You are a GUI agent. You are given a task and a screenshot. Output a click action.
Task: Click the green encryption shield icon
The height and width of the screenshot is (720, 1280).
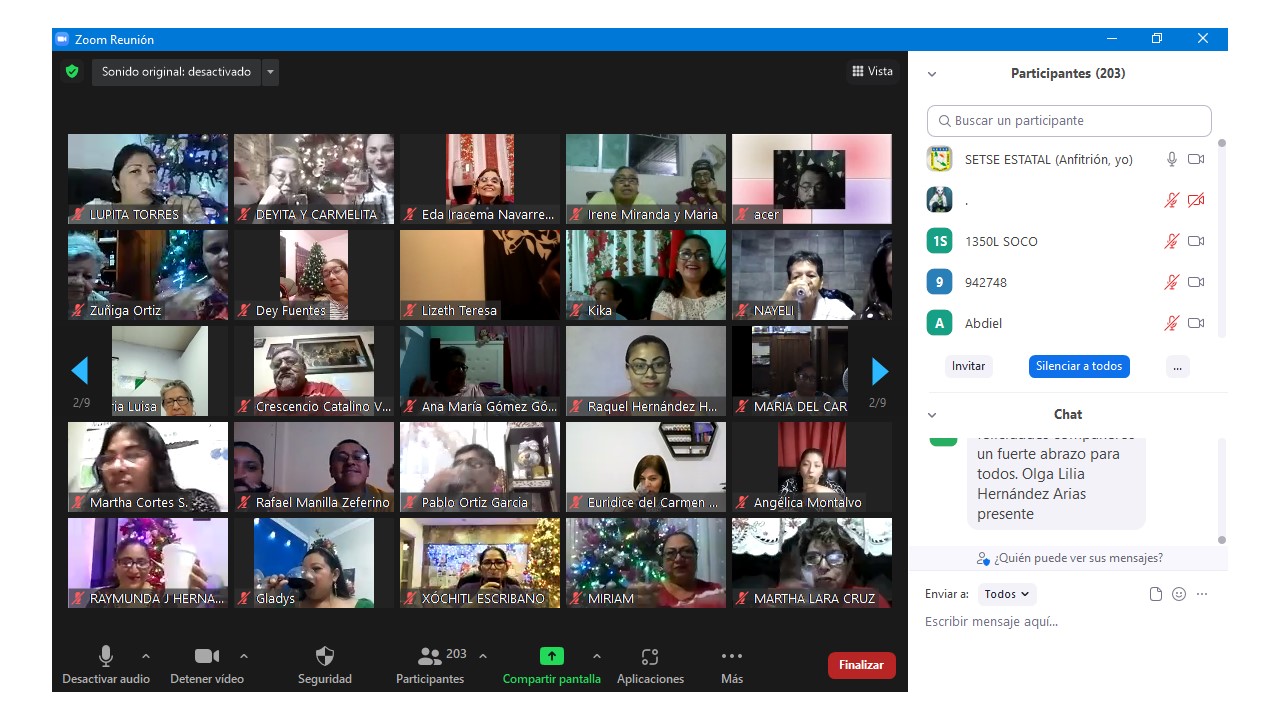tap(72, 71)
